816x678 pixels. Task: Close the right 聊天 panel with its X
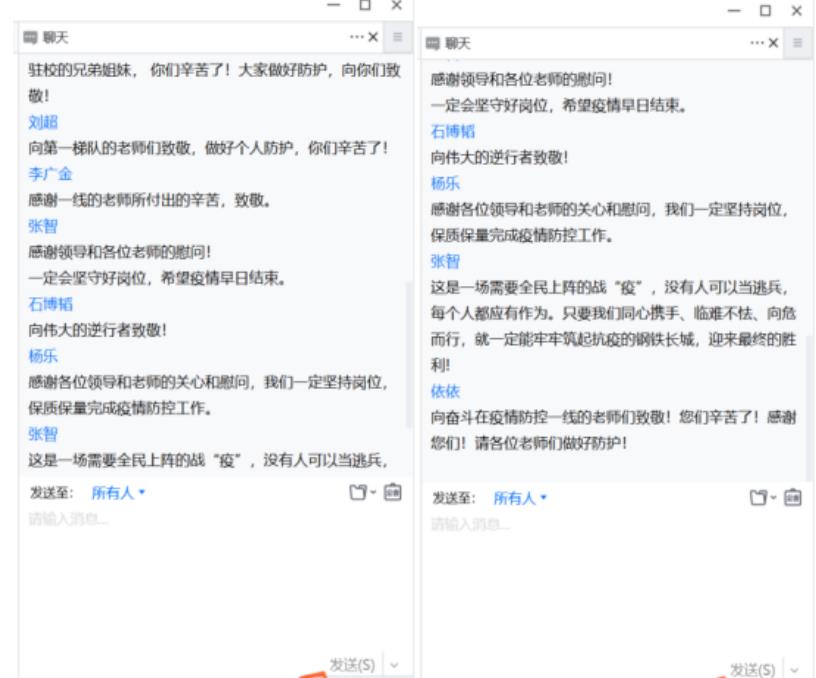coord(775,42)
